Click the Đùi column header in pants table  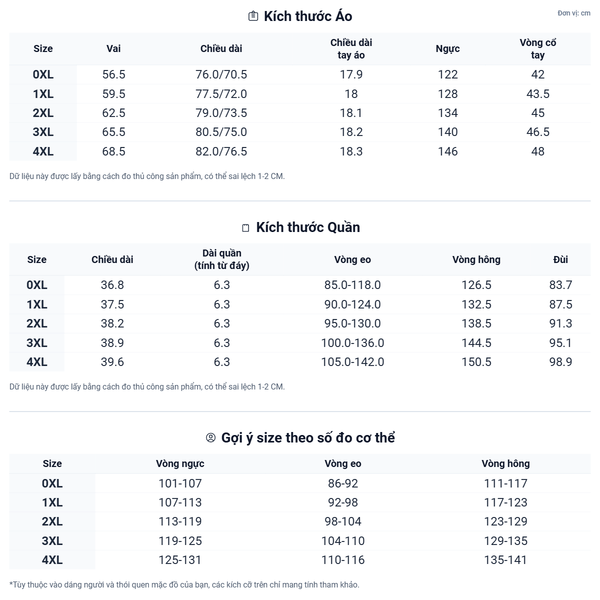[561, 260]
